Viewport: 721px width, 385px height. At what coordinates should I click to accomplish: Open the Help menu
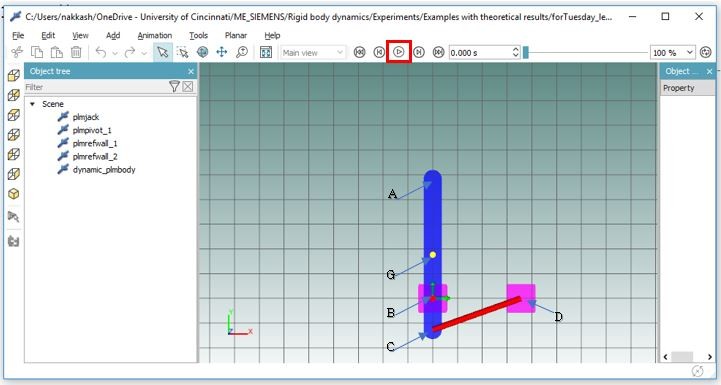pyautogui.click(x=272, y=35)
